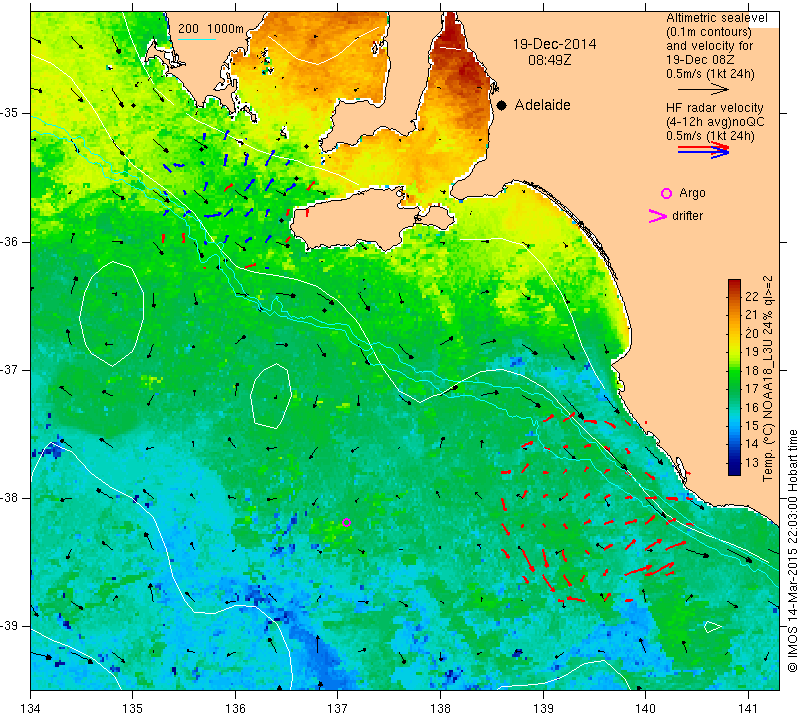The image size is (800, 720).
Task: Click the Adelaide label text
Action: [542, 106]
